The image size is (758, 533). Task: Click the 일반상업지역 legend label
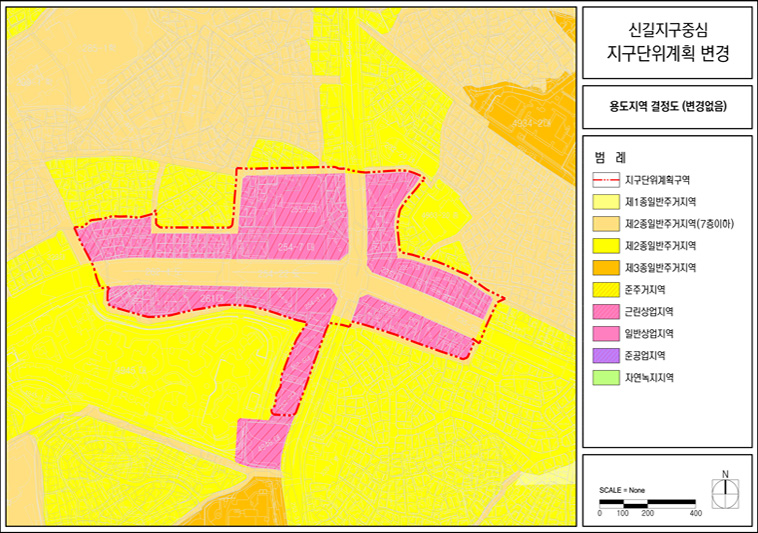coord(649,334)
